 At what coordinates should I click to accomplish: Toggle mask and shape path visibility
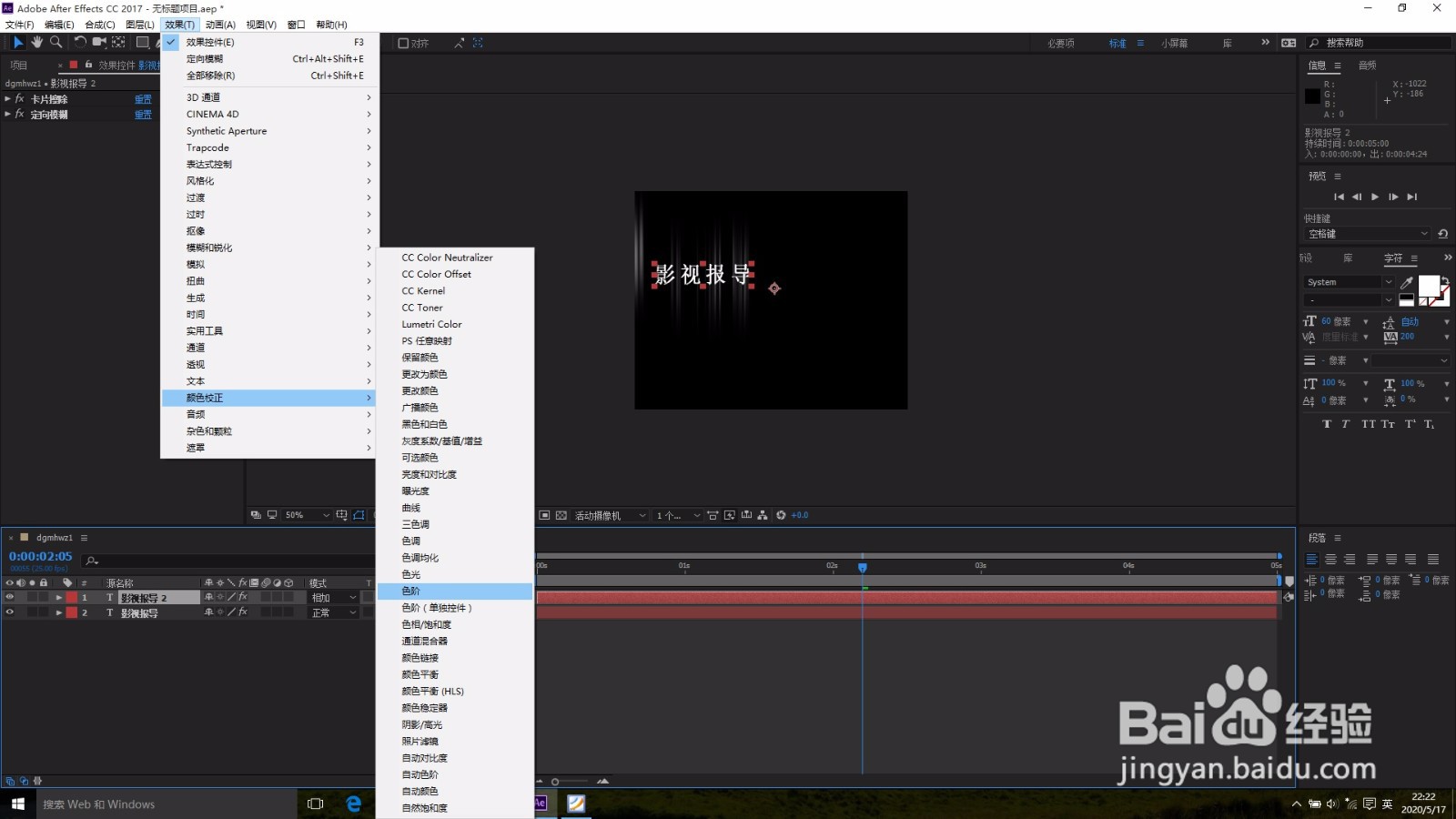359,515
